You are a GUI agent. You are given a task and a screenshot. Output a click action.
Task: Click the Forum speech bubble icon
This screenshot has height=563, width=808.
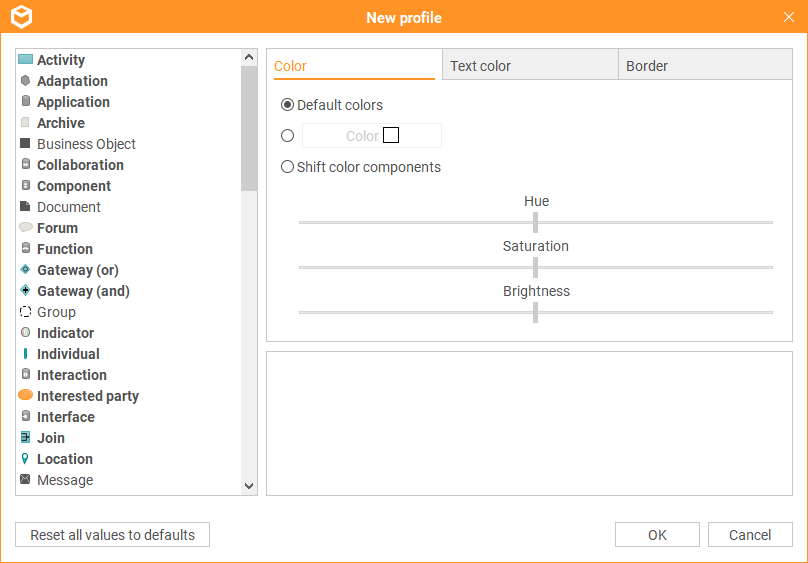(26, 227)
